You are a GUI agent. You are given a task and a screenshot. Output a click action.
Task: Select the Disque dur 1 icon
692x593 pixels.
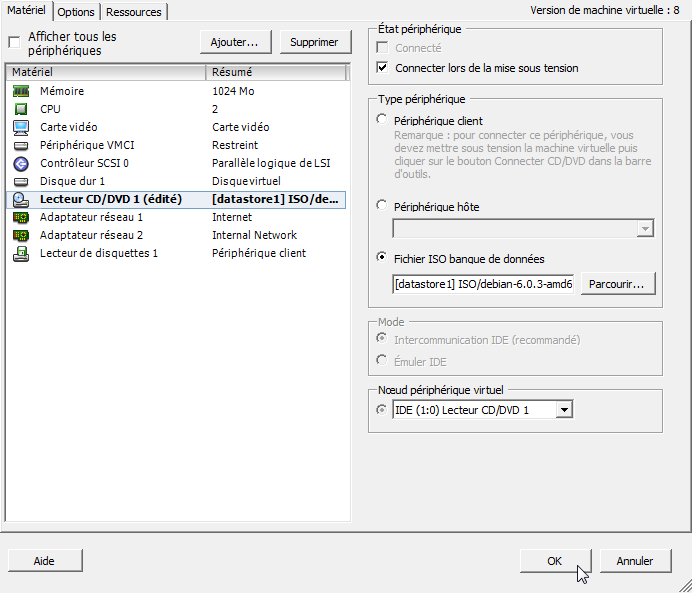21,181
